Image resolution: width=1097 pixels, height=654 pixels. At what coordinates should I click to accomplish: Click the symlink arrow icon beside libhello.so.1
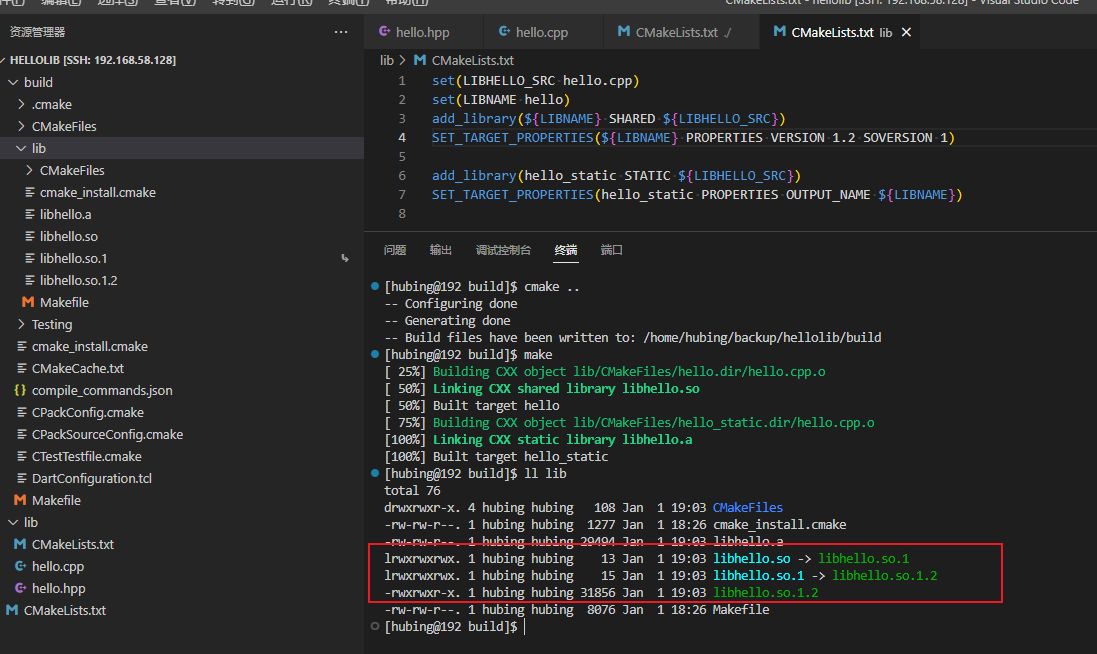(x=345, y=259)
